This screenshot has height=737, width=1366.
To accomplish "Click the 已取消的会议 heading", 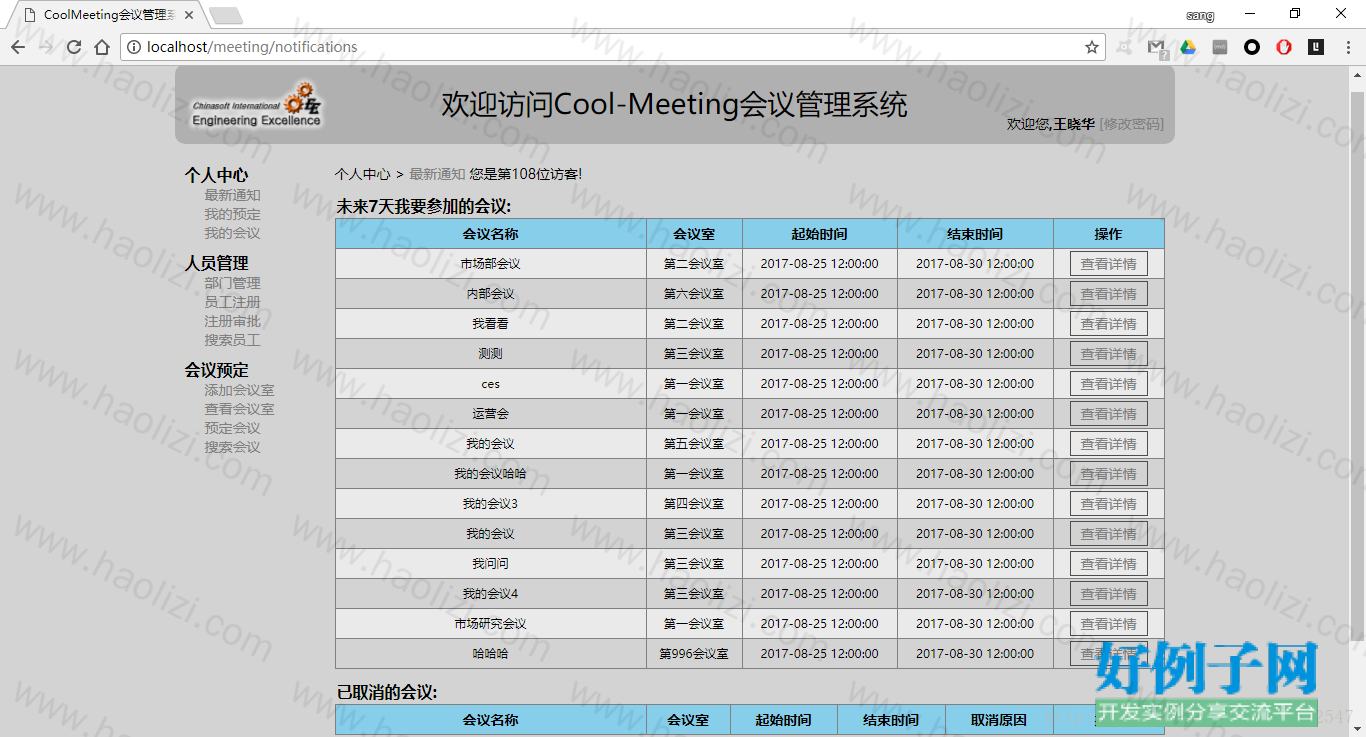I will click(387, 692).
